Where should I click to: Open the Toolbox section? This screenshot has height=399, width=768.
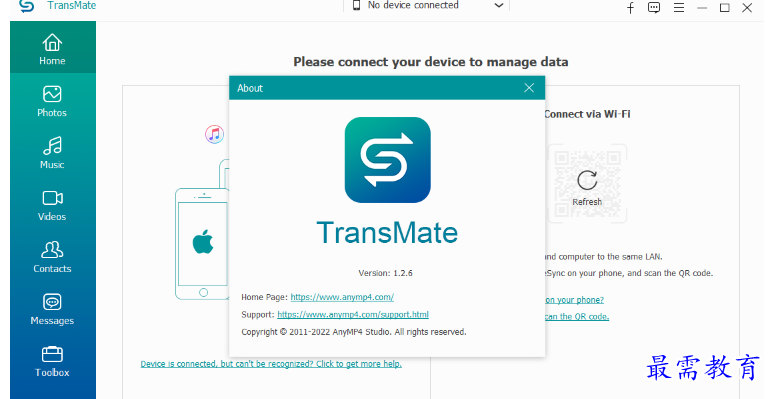(x=52, y=361)
